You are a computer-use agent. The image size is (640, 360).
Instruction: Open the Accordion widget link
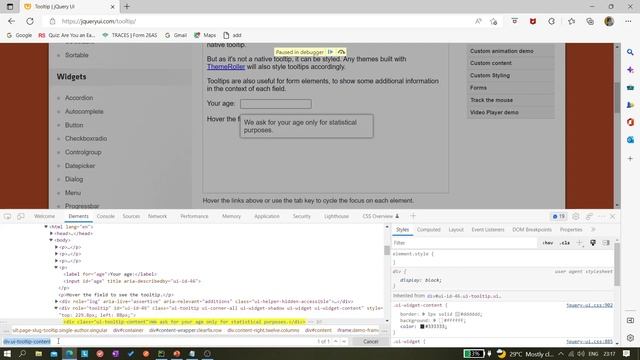(x=79, y=98)
